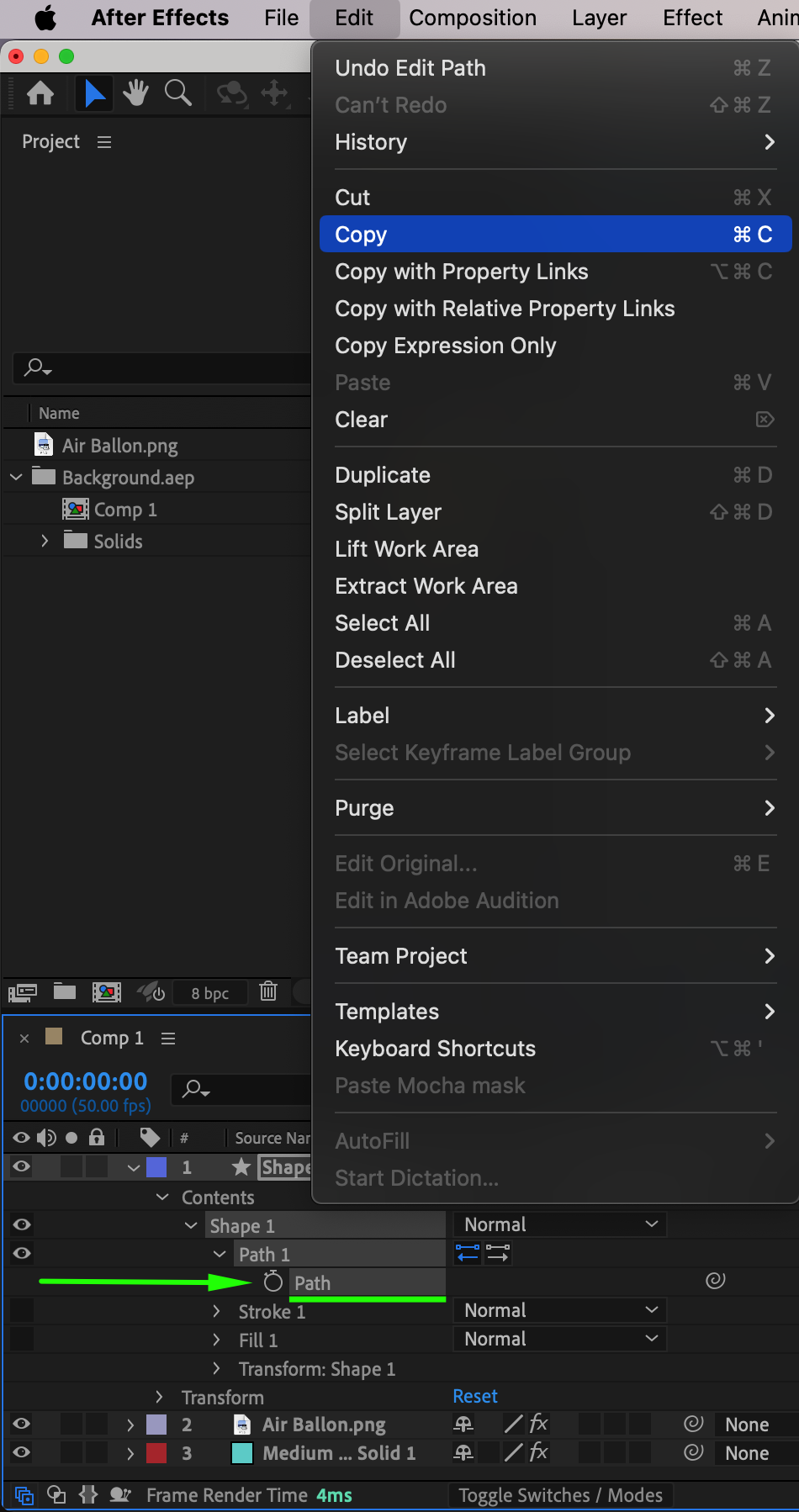The width and height of the screenshot is (799, 1512).
Task: Toggle Path 1 visibility eye
Action: point(22,1253)
